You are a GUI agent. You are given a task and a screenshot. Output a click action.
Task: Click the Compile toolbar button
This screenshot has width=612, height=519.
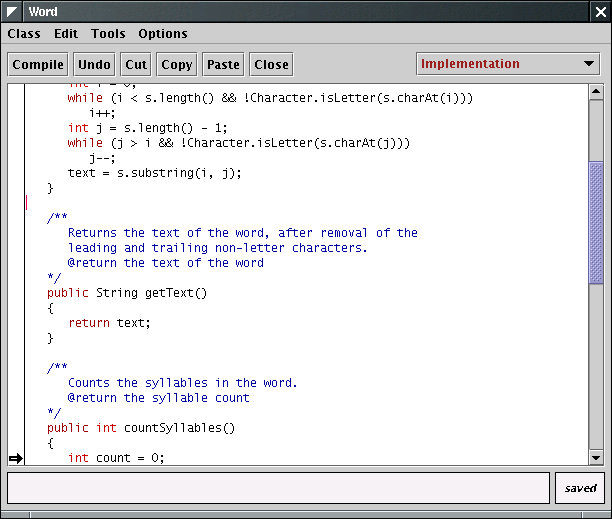coord(39,64)
